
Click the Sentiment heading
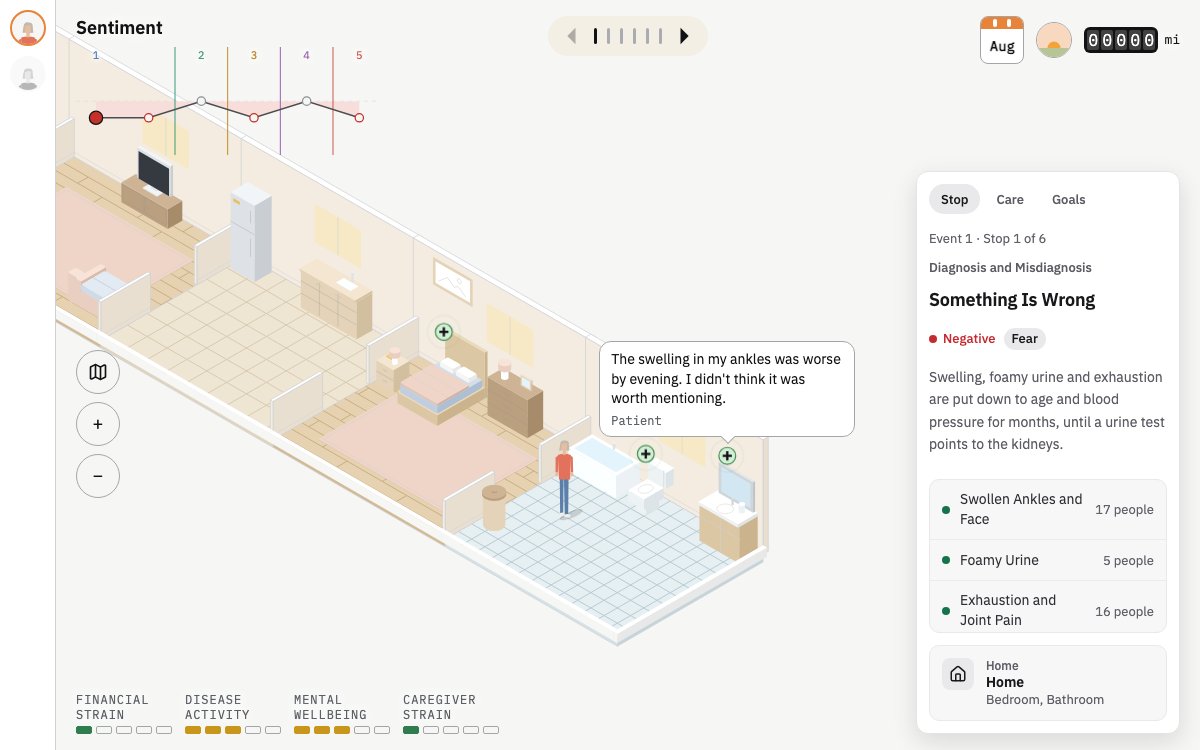[119, 28]
